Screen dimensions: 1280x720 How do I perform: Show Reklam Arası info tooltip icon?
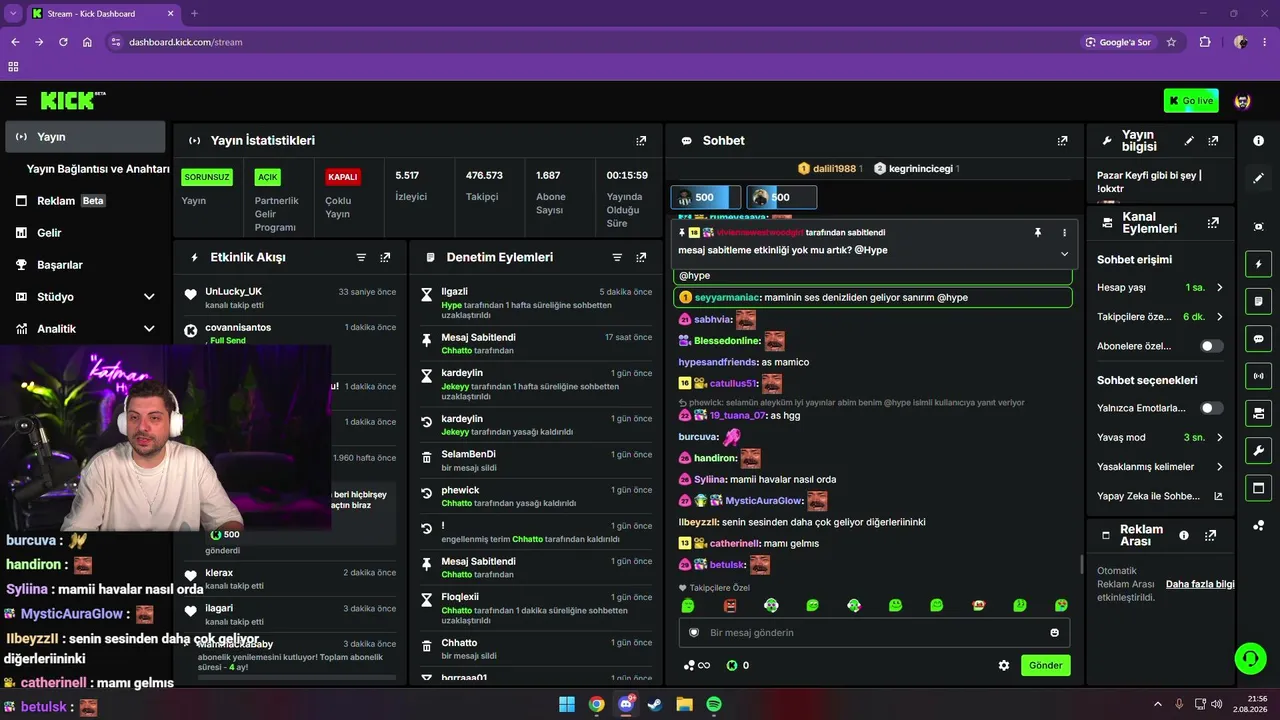click(x=1184, y=536)
